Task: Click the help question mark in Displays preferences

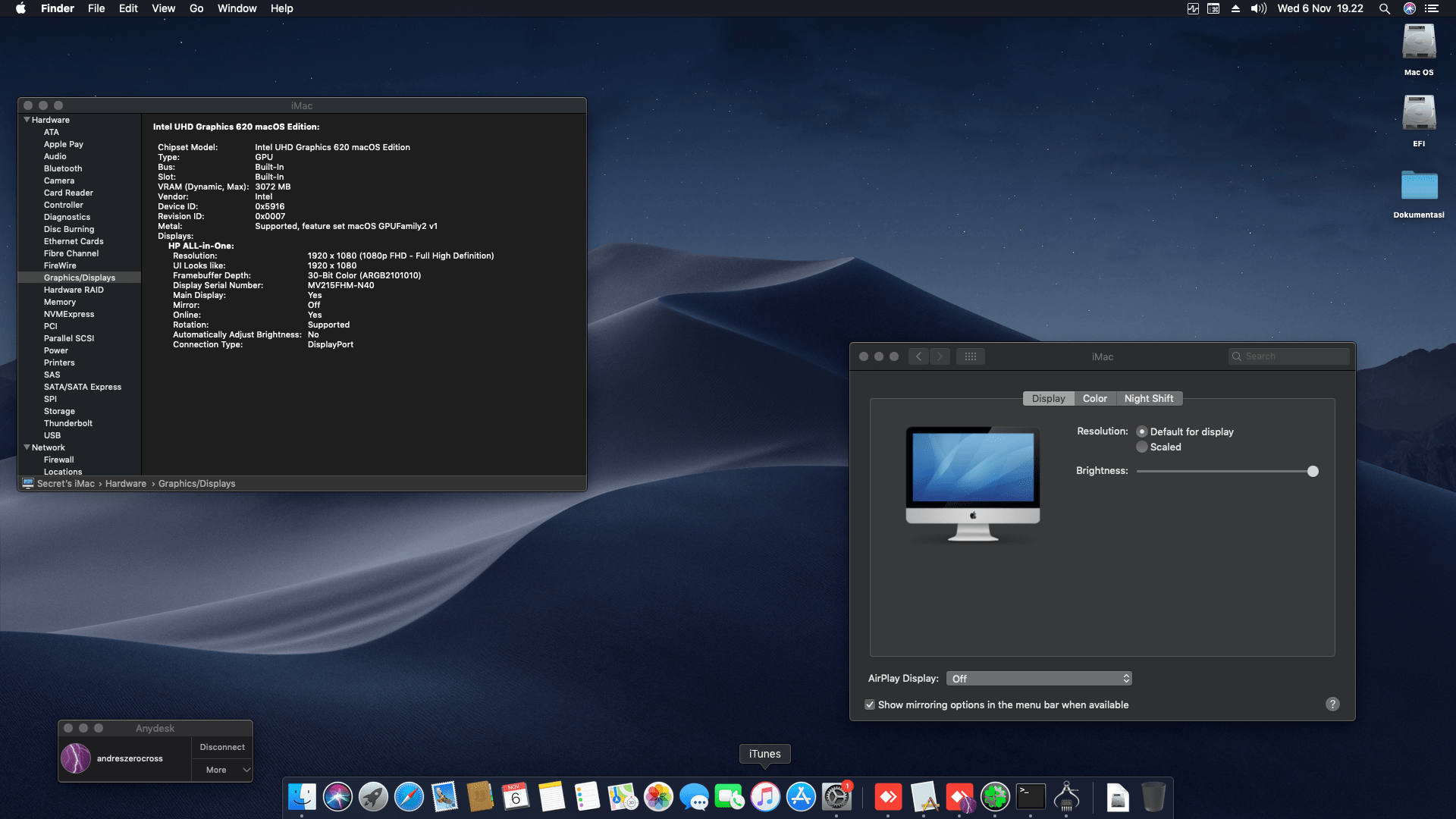Action: pos(1332,704)
